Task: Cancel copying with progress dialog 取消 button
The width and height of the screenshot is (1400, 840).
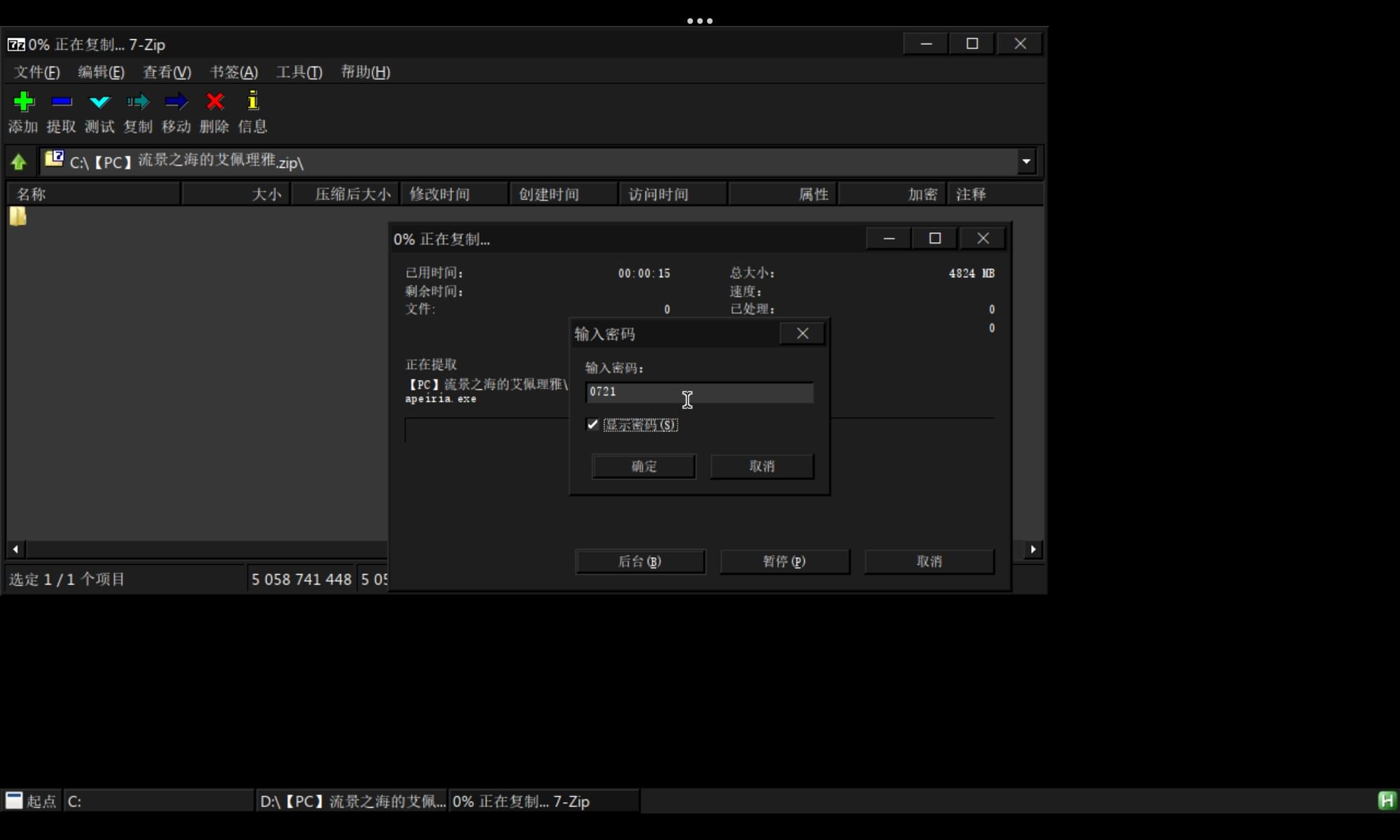Action: pos(930,561)
